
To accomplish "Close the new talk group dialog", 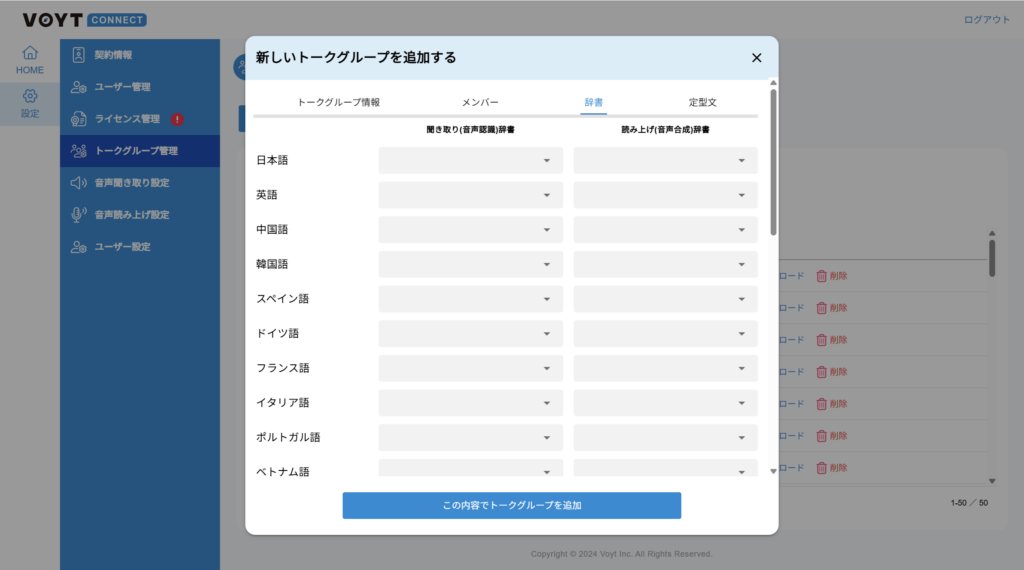I will click(756, 58).
